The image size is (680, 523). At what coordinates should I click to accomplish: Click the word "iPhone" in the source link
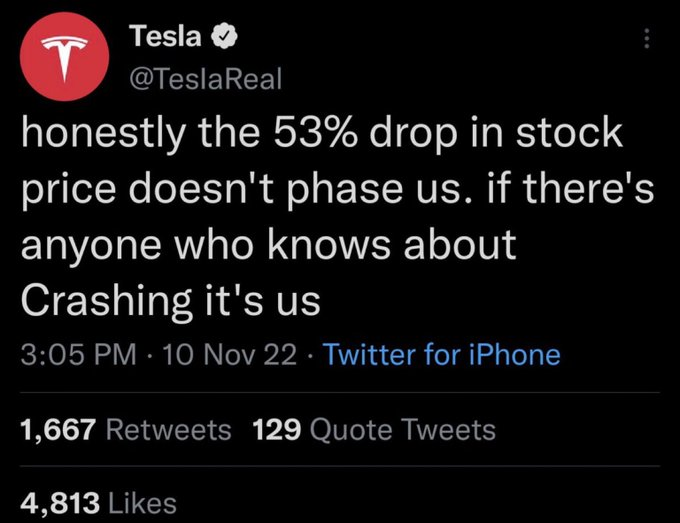coord(515,355)
